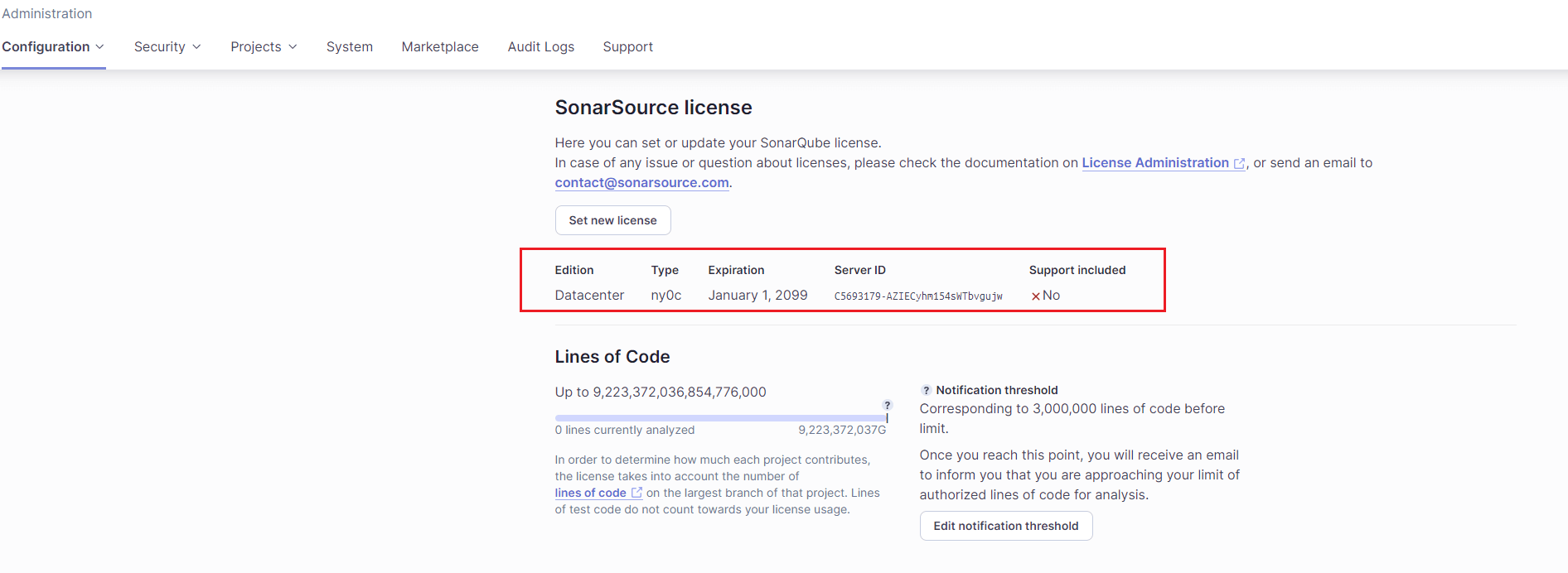Click Edit notification threshold button
This screenshot has width=1568, height=573.
tap(1006, 526)
